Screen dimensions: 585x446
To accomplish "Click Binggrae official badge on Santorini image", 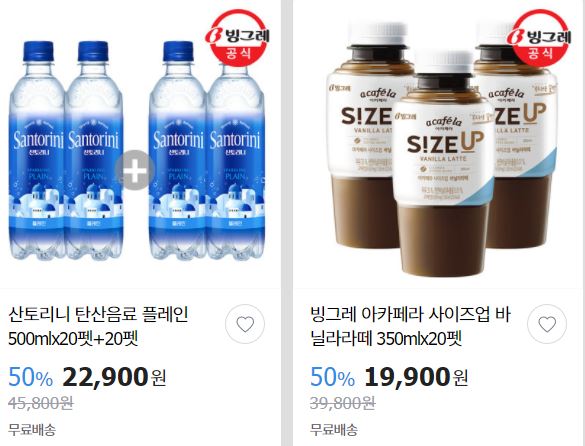I will (237, 38).
